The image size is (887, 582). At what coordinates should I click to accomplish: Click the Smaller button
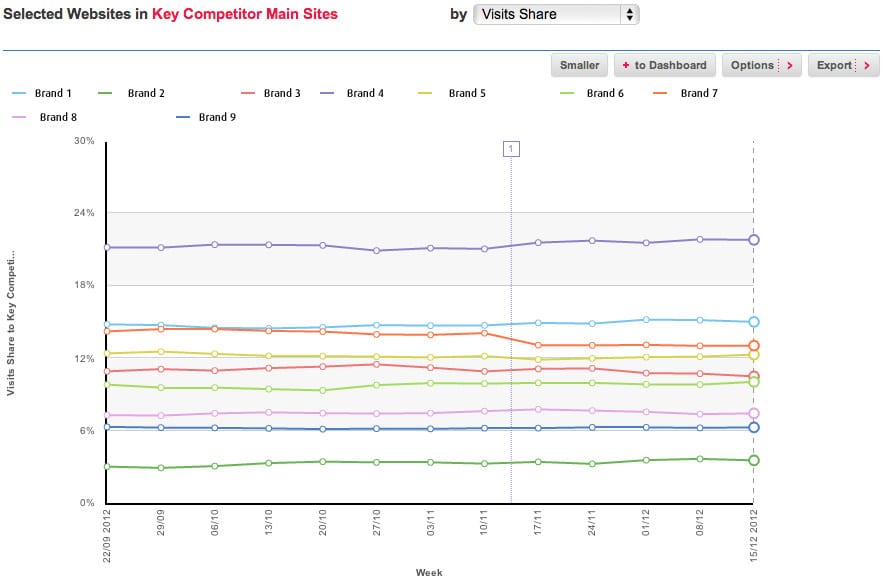(x=579, y=65)
